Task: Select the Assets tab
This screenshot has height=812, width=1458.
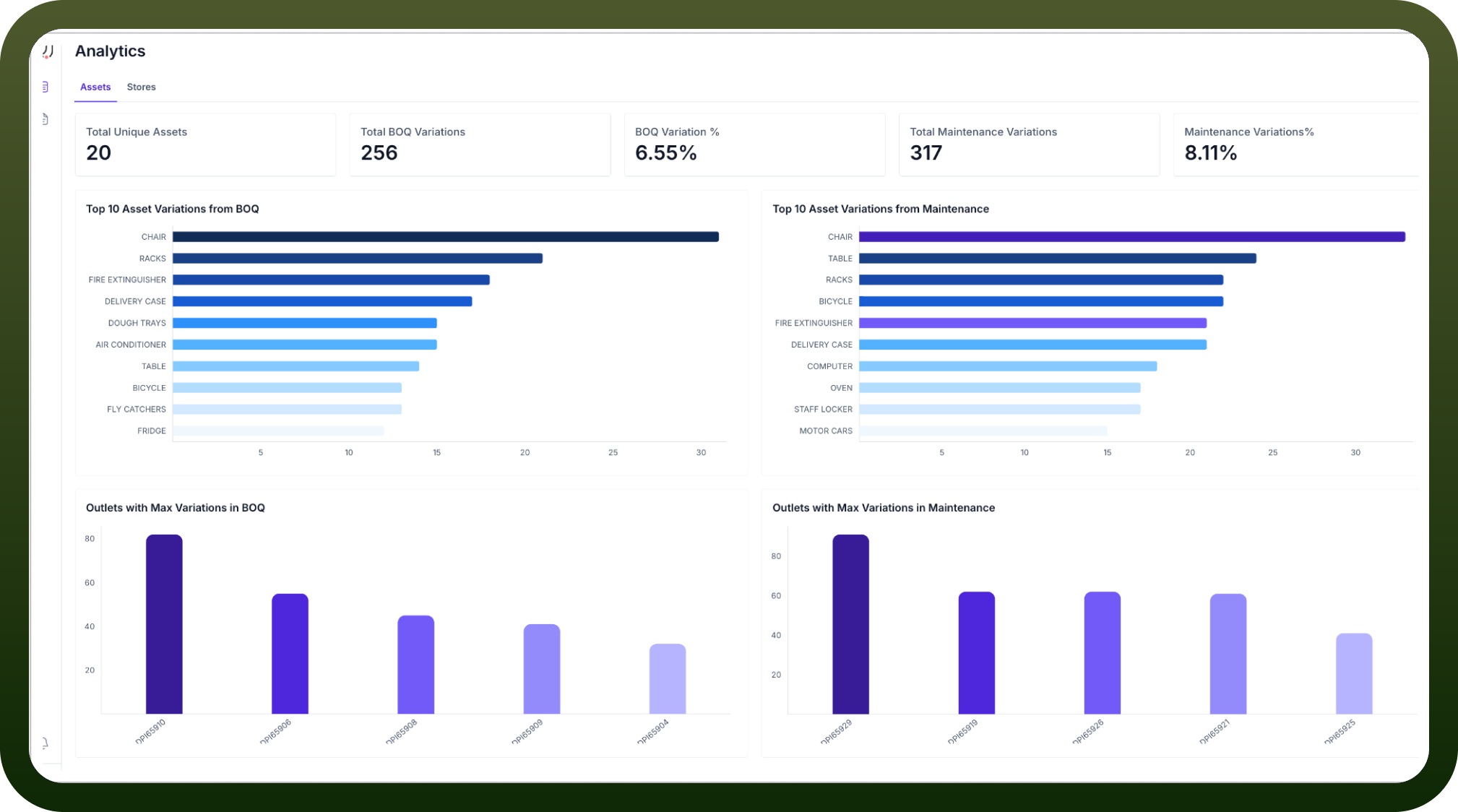Action: coord(95,87)
